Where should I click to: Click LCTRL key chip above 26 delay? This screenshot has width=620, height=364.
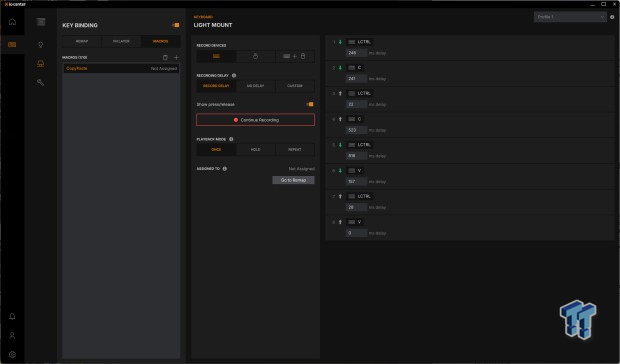pos(359,196)
